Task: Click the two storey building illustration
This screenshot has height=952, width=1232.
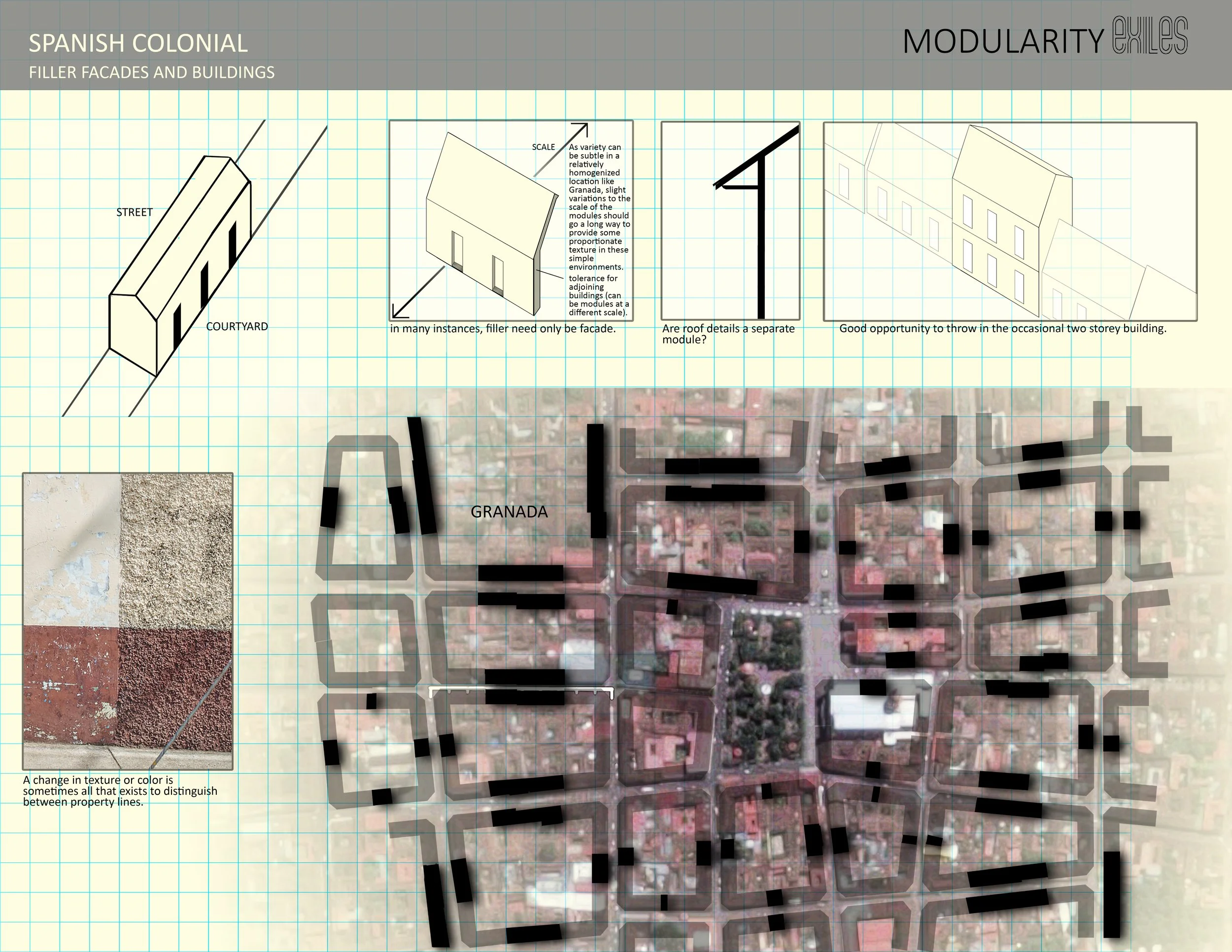Action: click(x=1010, y=226)
